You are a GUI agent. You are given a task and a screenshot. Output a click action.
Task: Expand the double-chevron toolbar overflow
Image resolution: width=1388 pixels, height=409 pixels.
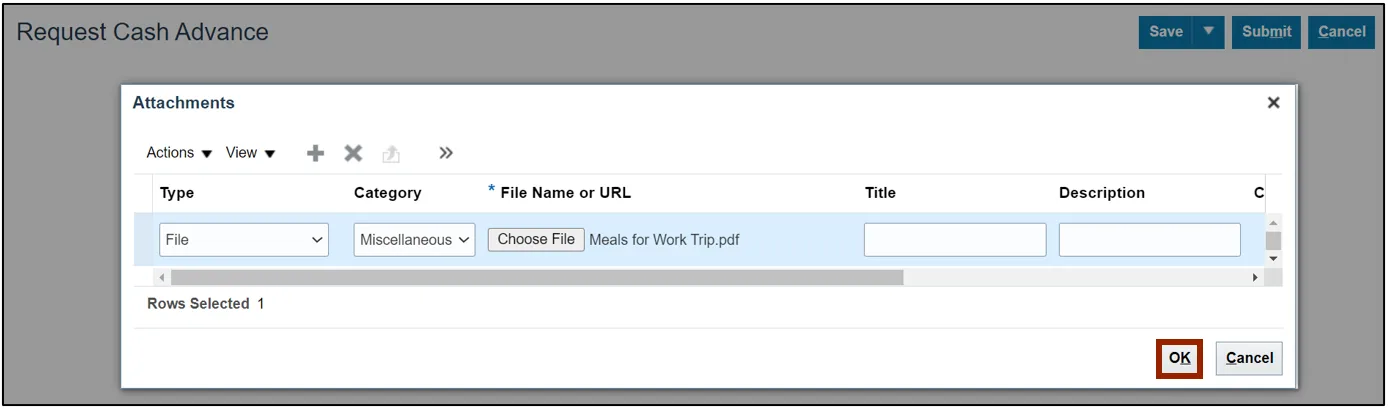[446, 153]
